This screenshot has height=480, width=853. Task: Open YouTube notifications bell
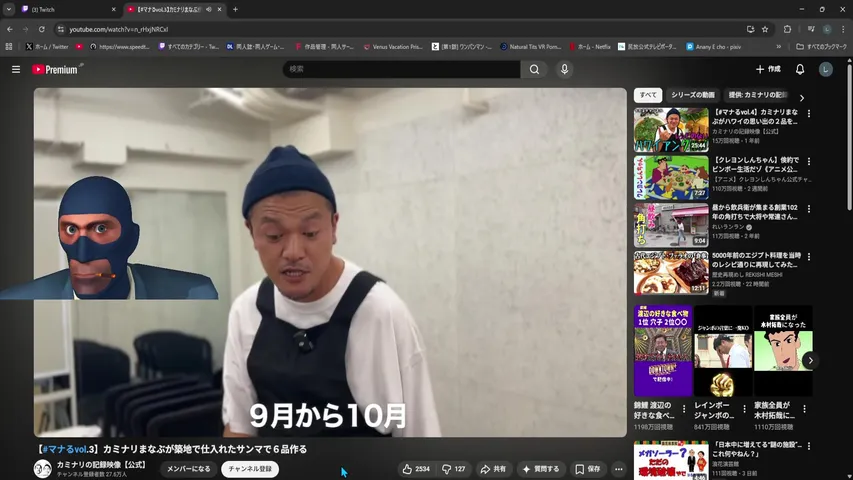800,69
